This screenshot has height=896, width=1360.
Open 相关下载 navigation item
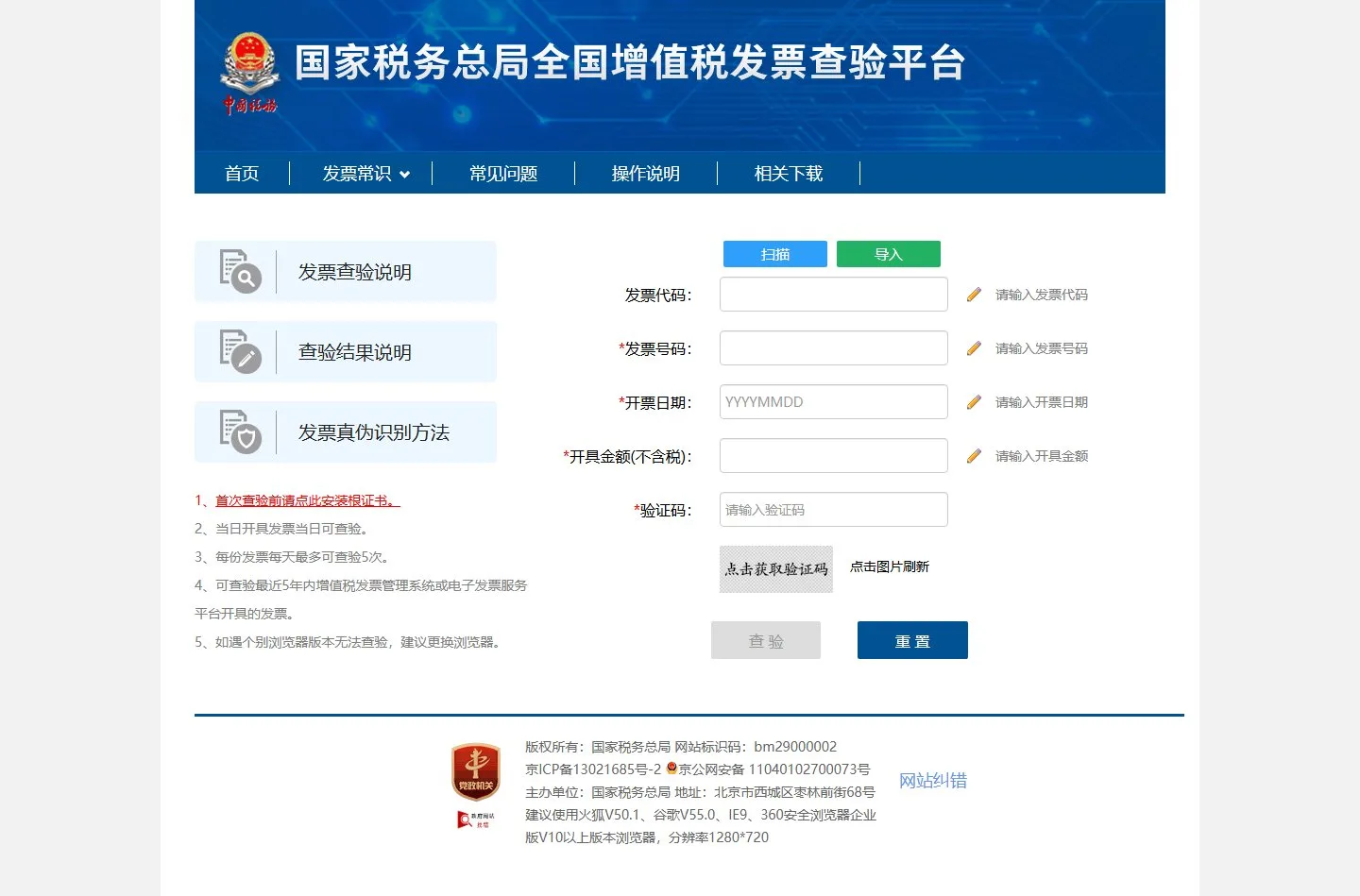tap(789, 174)
